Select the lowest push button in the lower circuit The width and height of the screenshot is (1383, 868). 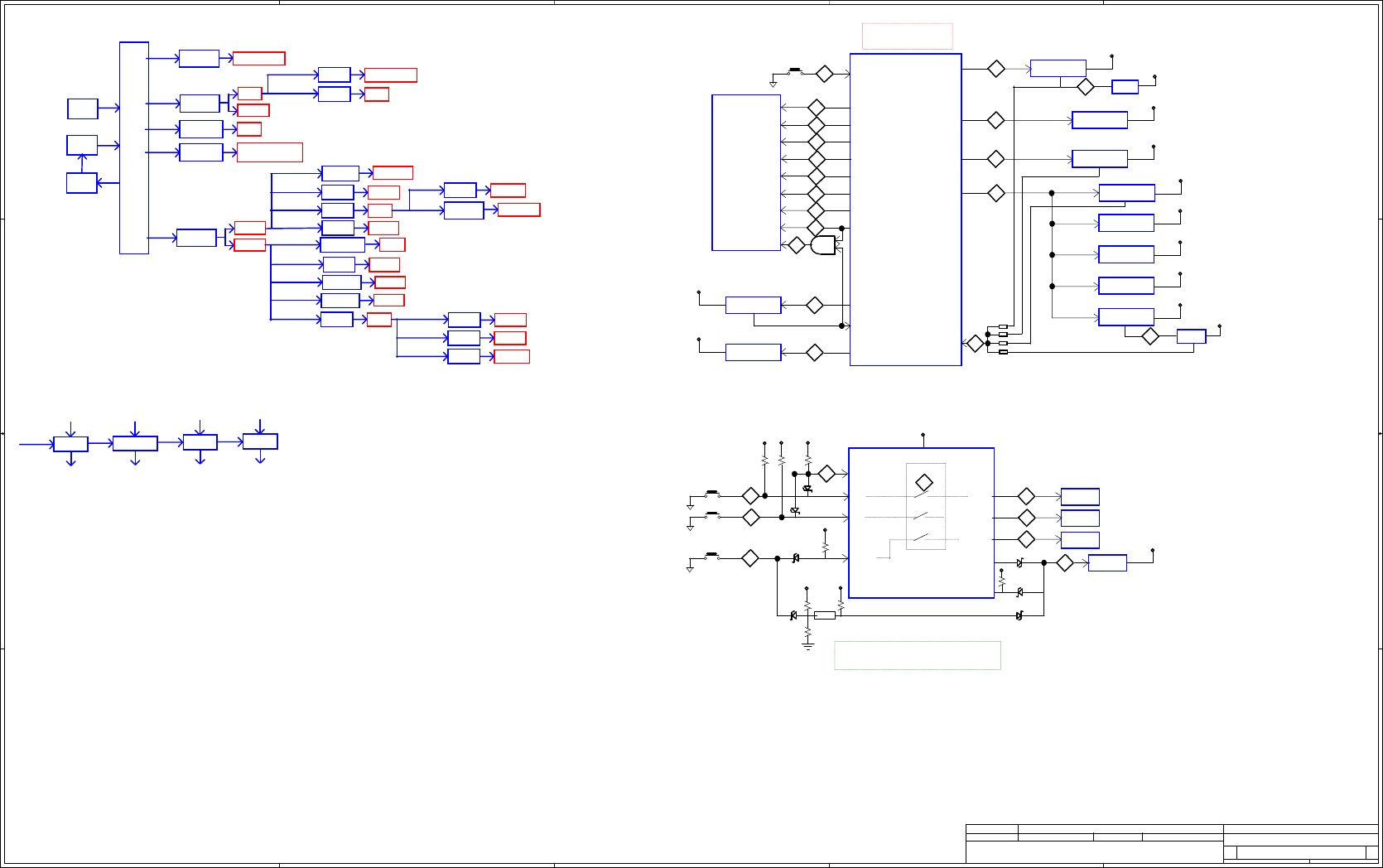[x=711, y=556]
